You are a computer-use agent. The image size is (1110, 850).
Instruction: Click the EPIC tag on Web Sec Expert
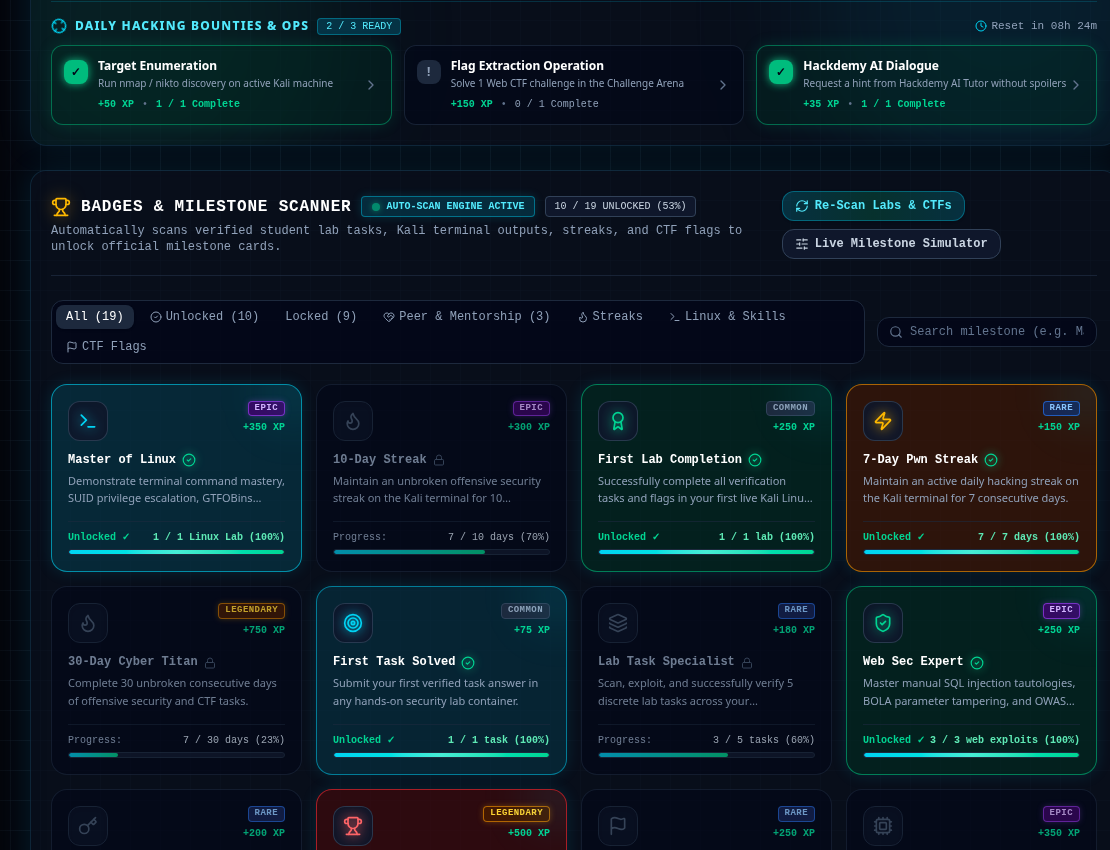click(x=1060, y=610)
